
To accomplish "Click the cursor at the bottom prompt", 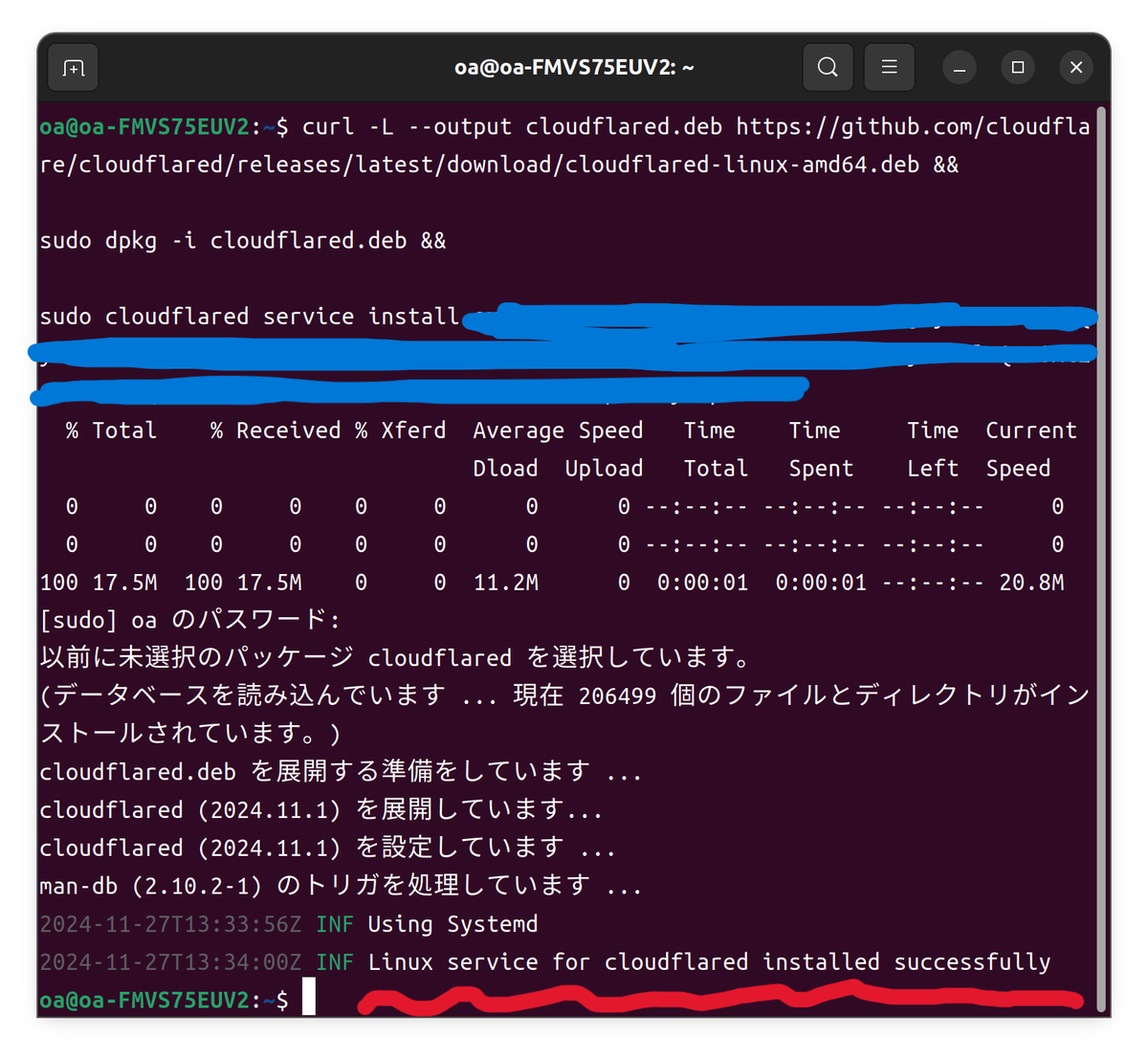I will (309, 998).
